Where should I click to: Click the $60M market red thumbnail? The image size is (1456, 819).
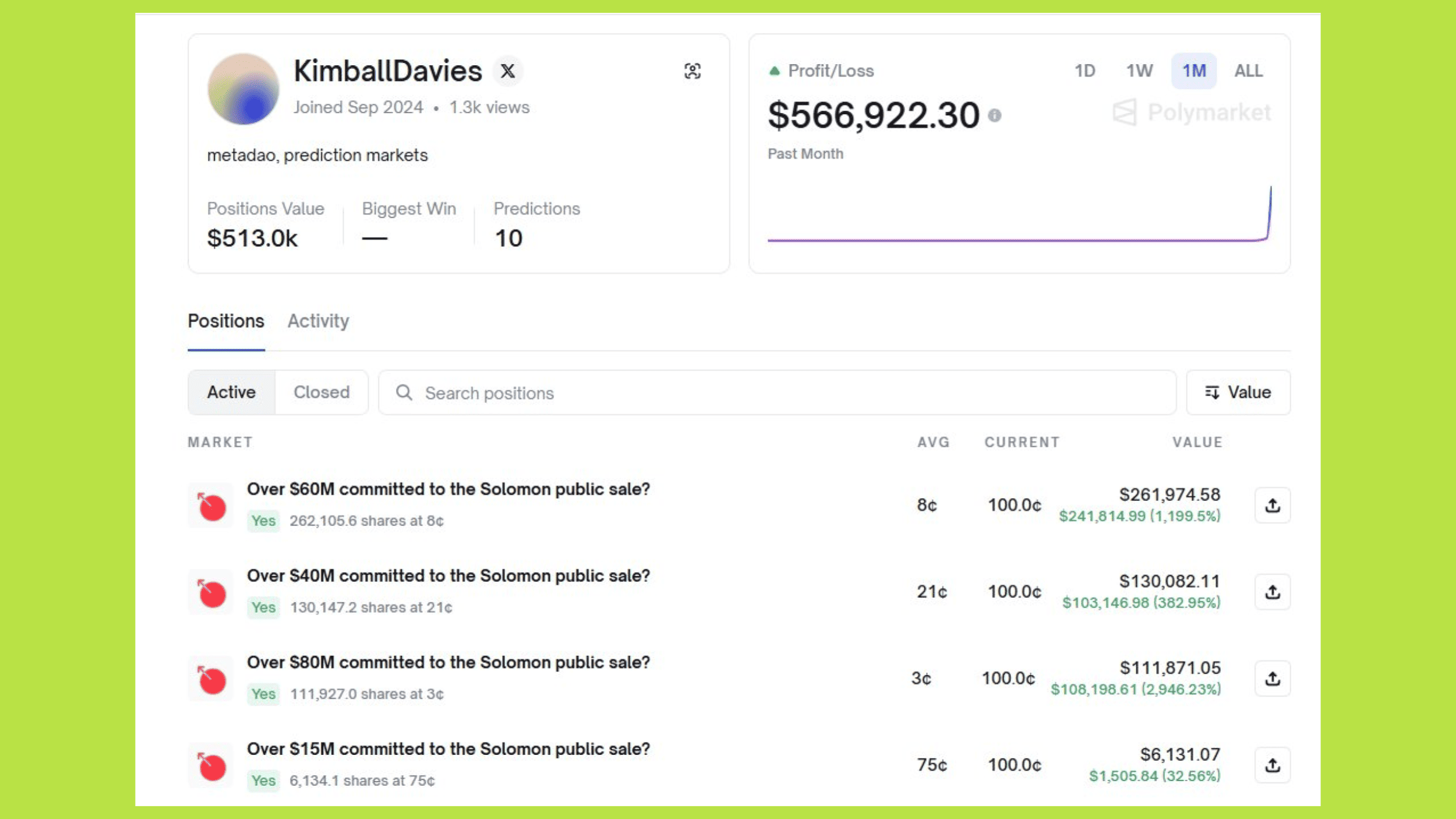[x=211, y=506]
